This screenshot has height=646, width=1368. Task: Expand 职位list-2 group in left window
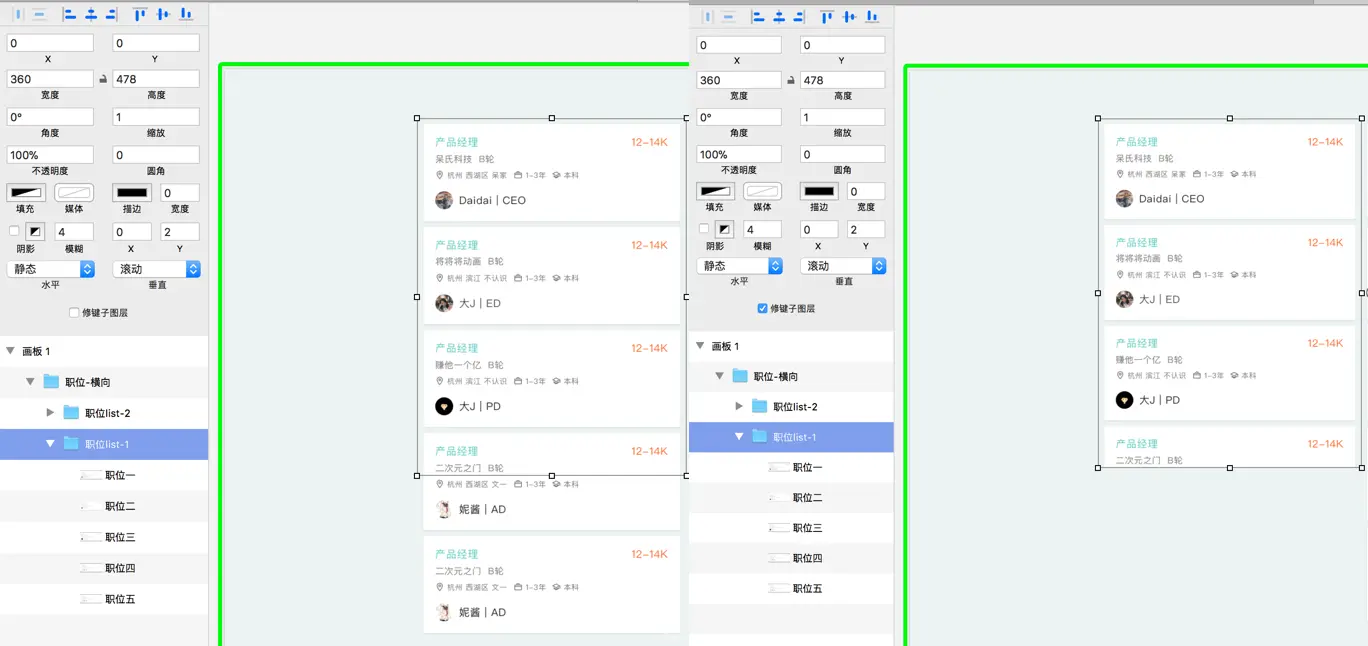click(x=51, y=413)
